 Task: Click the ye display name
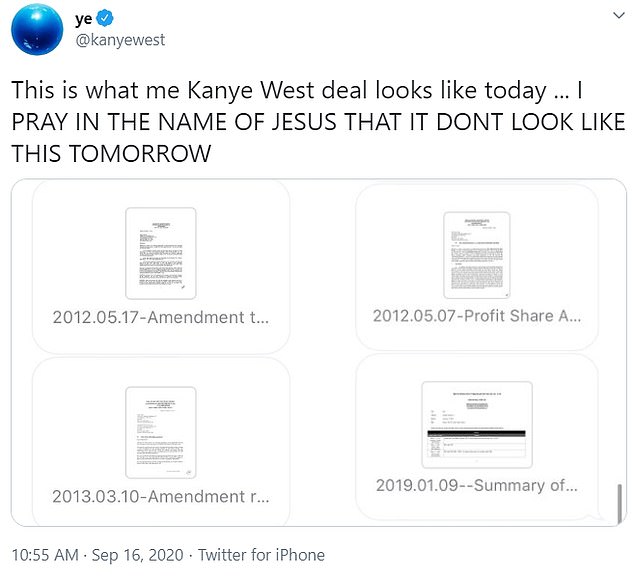83,19
